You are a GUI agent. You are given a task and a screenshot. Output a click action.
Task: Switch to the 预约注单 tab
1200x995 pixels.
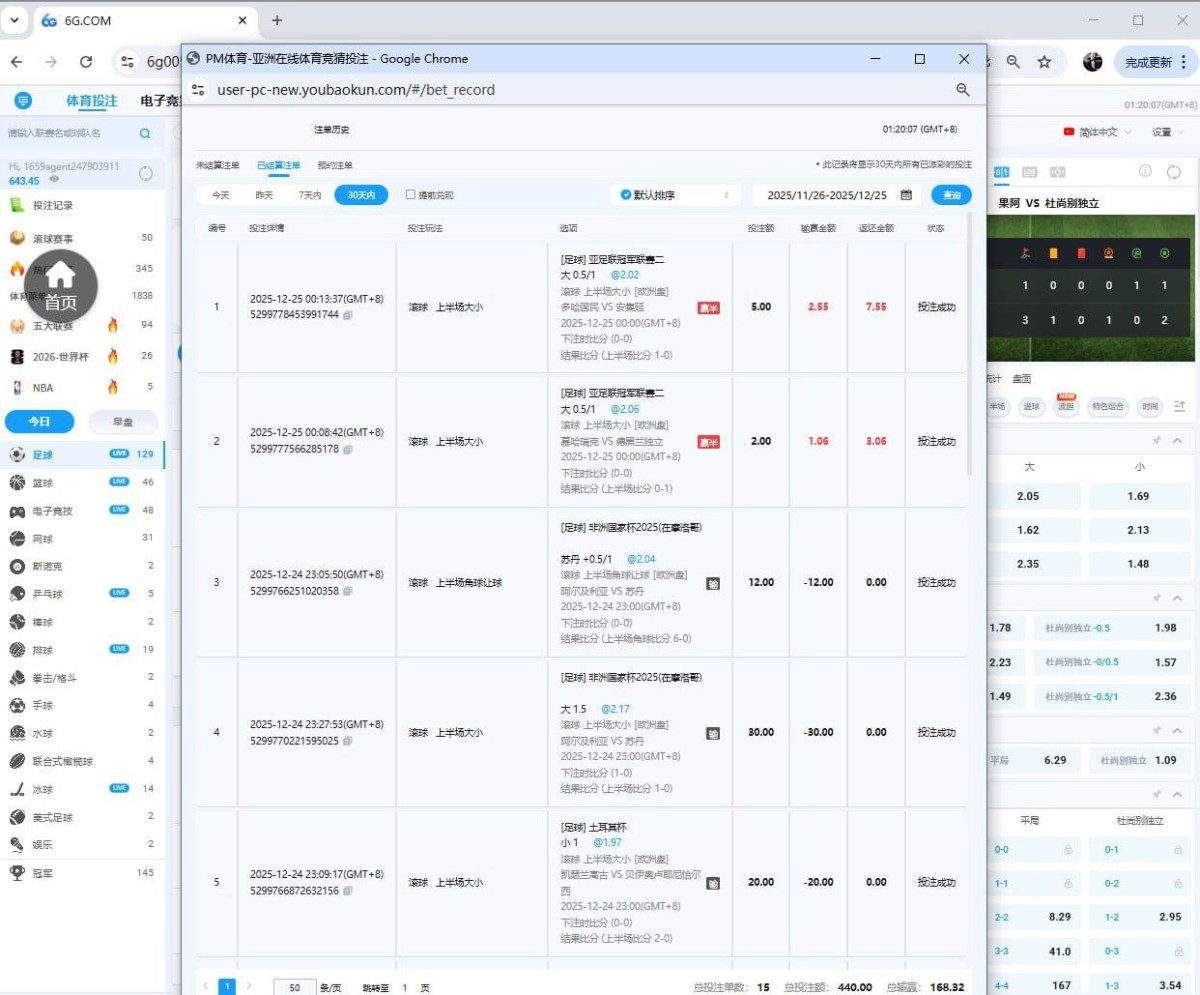334,165
